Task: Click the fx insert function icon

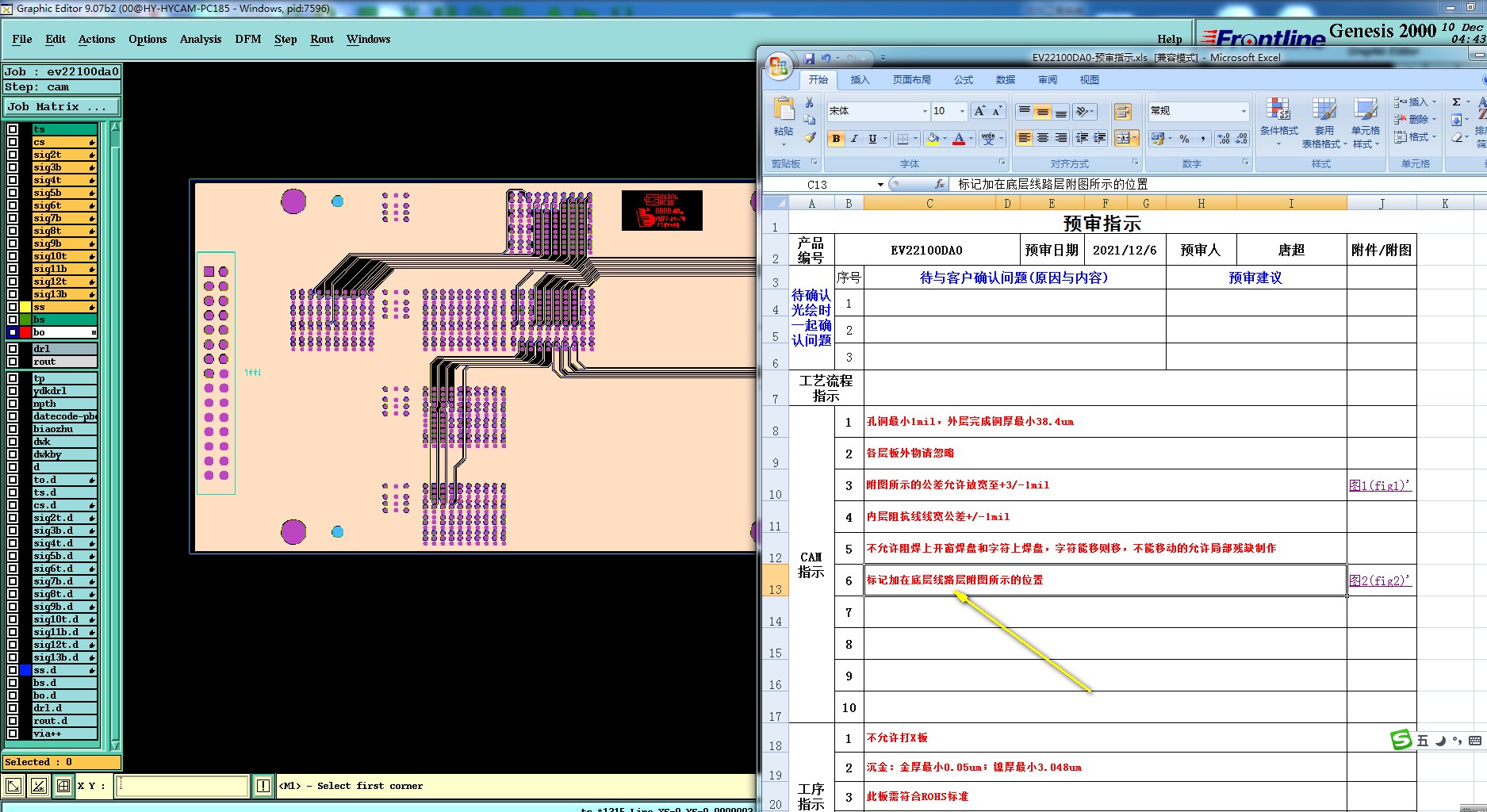Action: (940, 184)
